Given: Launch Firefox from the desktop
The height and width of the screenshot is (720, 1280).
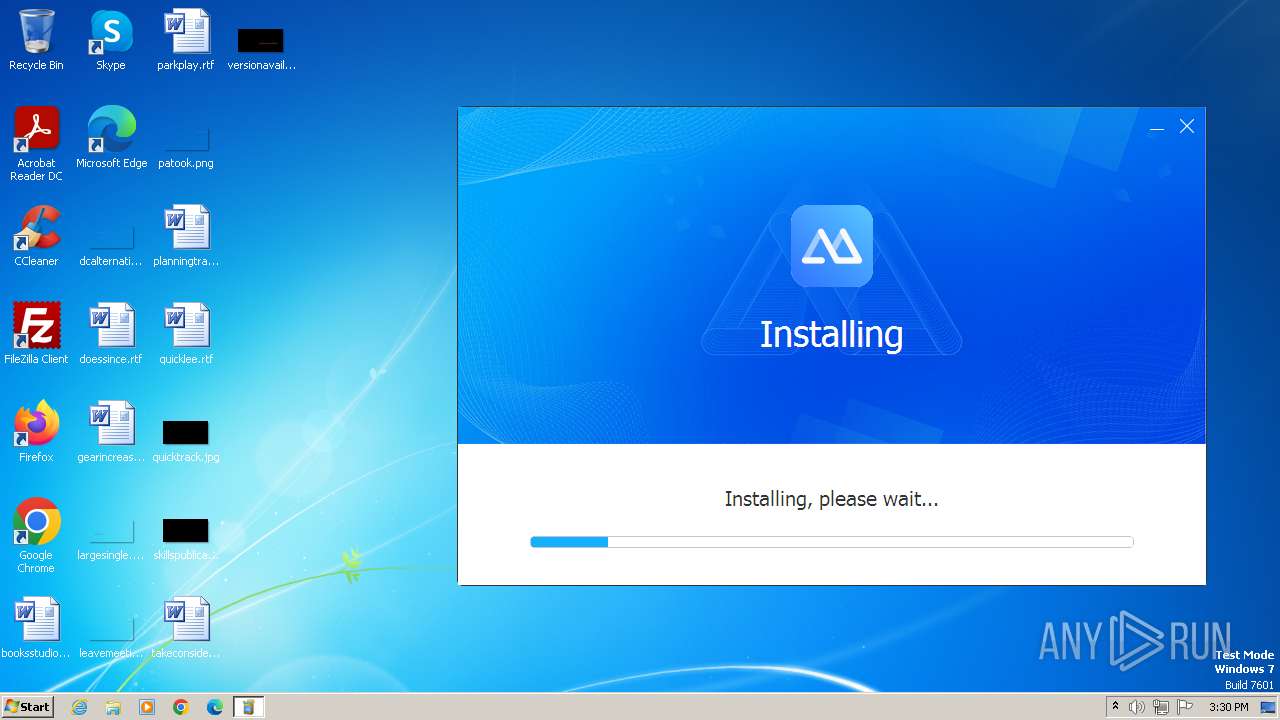Looking at the screenshot, I should pos(36,432).
